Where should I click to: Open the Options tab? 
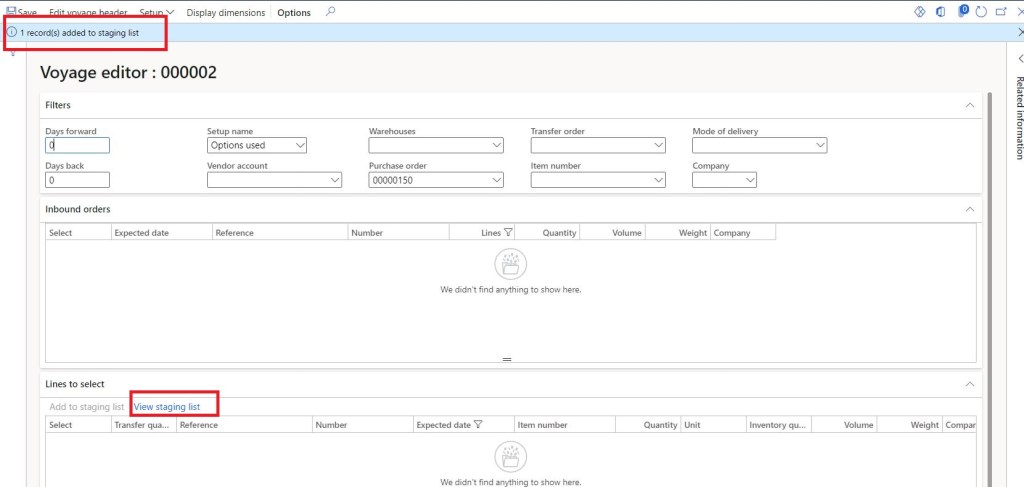(x=294, y=12)
